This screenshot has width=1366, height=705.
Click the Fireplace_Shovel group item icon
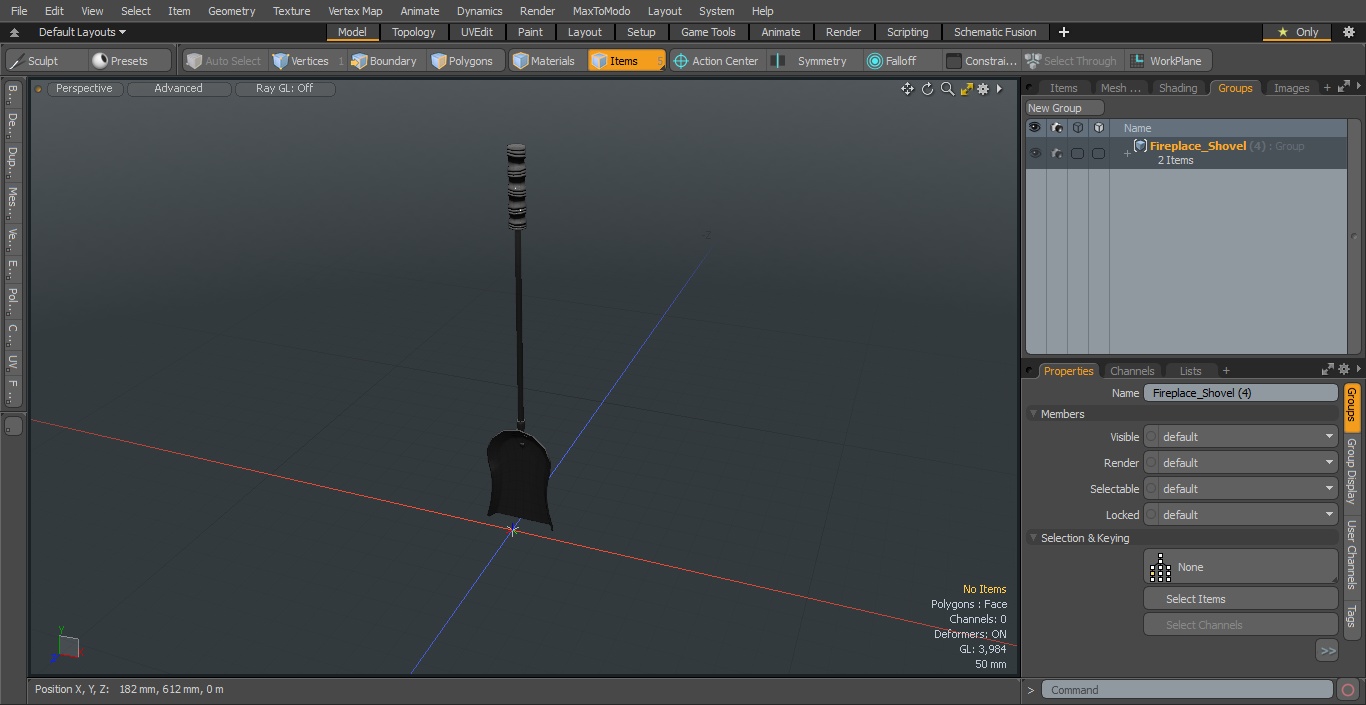point(1140,146)
